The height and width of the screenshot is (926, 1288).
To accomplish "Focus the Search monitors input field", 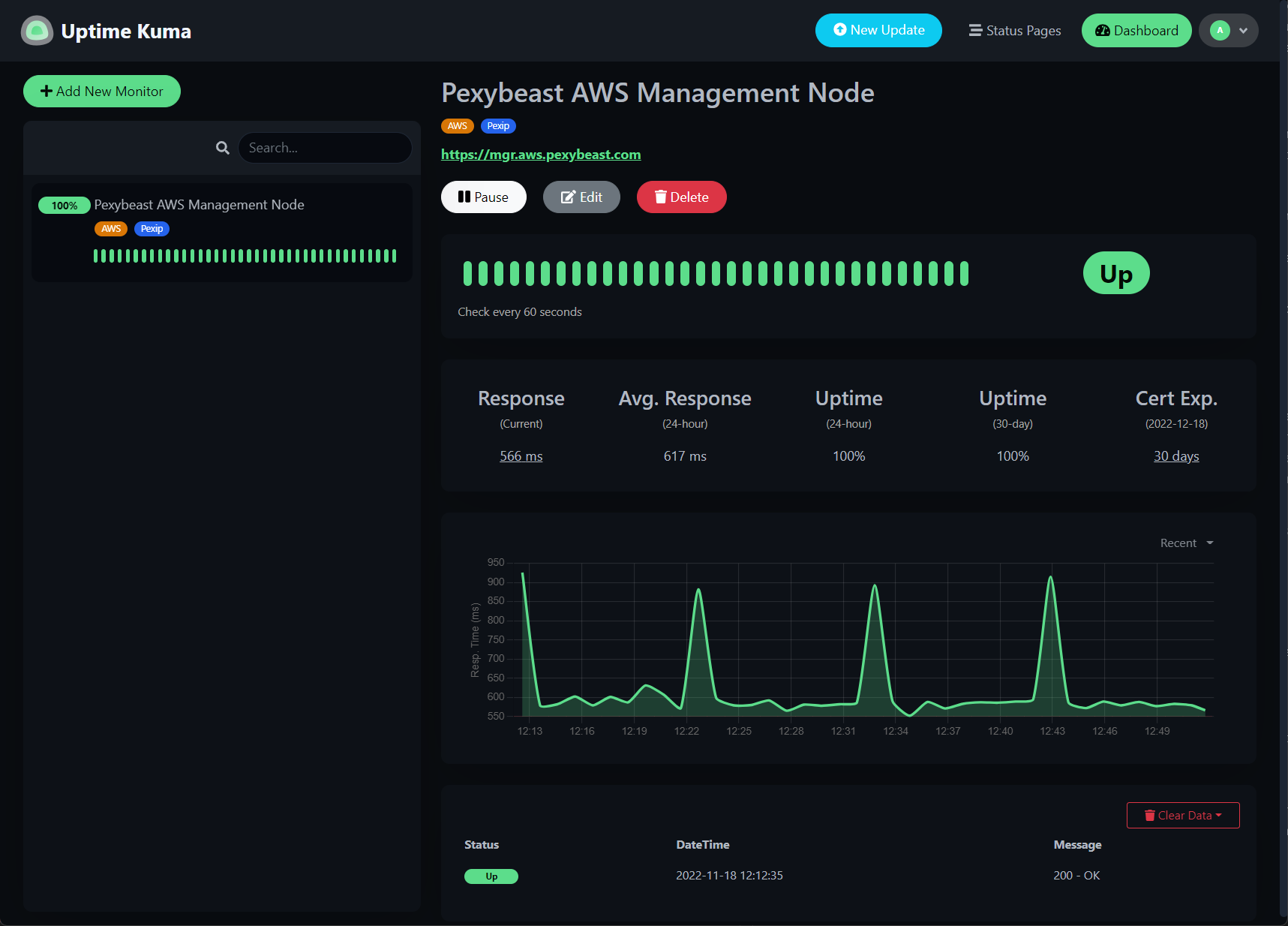I will (325, 148).
